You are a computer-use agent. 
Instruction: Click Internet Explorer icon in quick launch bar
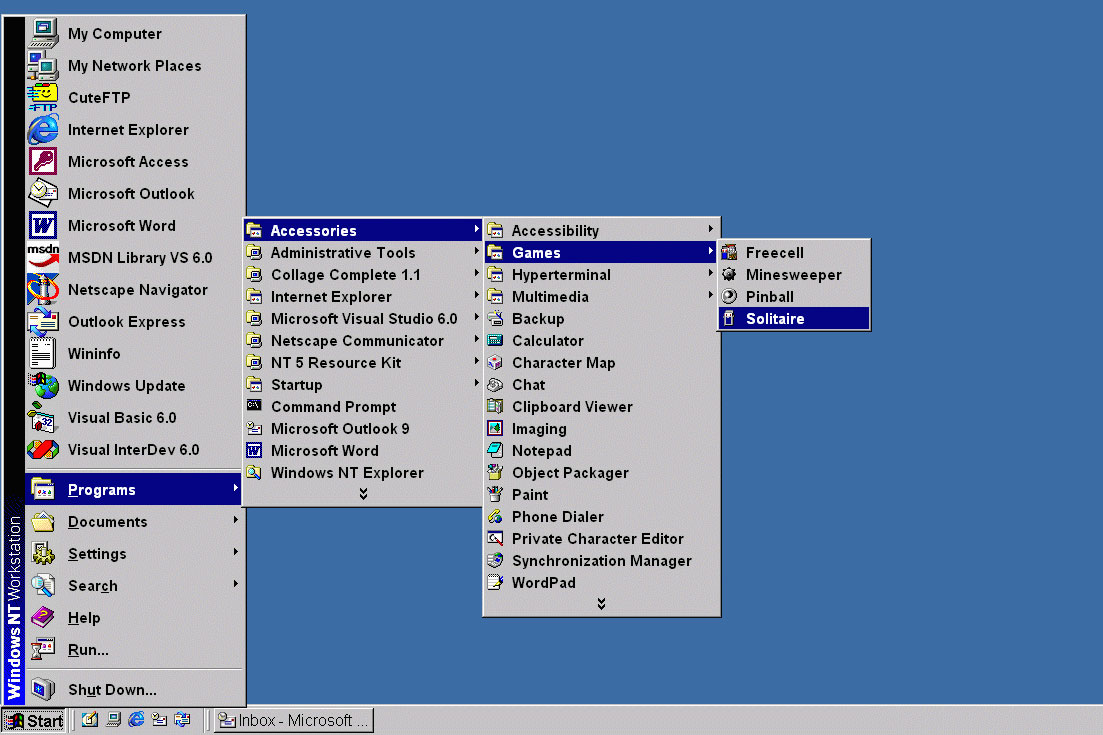(136, 720)
